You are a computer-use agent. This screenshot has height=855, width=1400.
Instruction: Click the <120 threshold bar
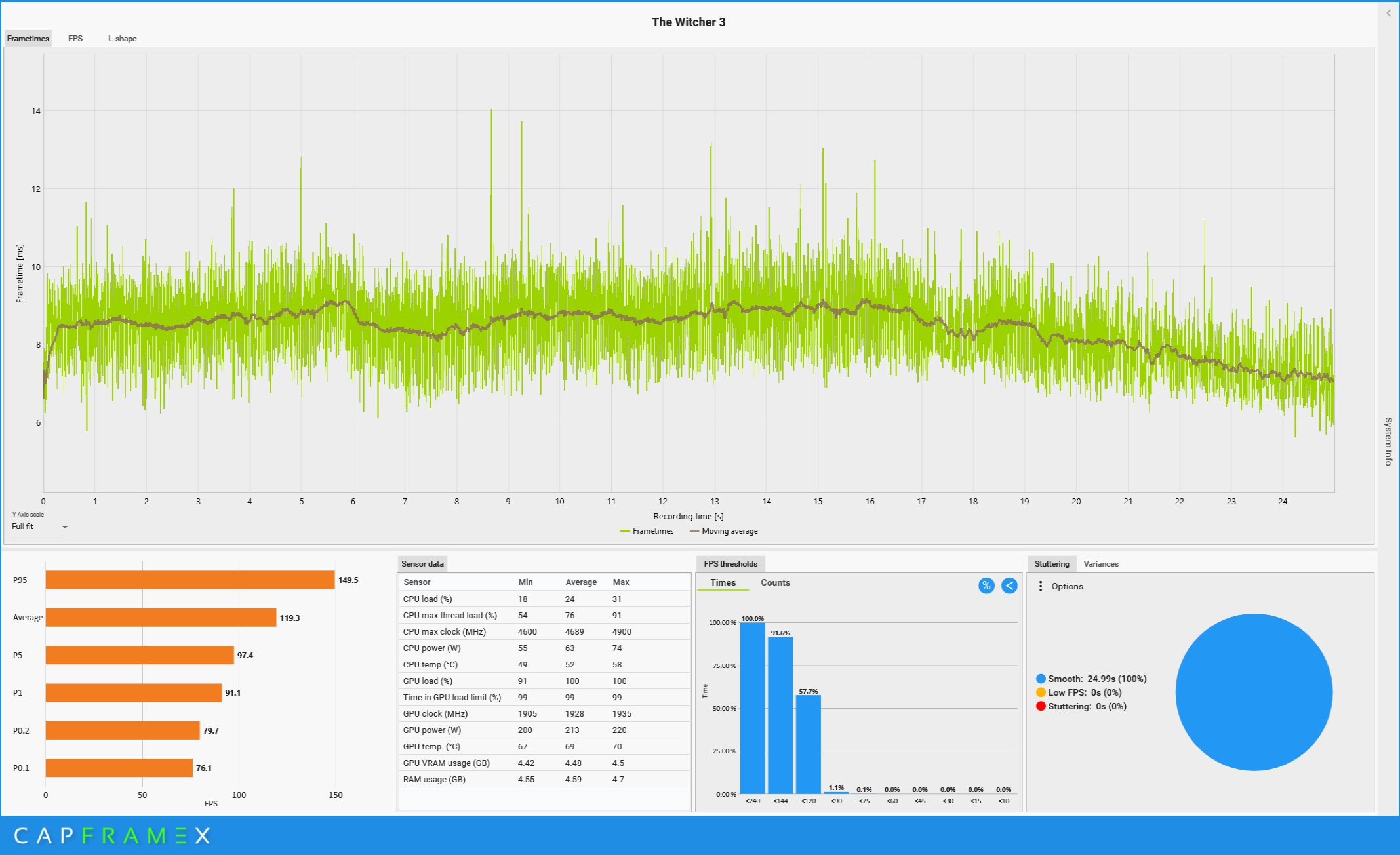[808, 744]
